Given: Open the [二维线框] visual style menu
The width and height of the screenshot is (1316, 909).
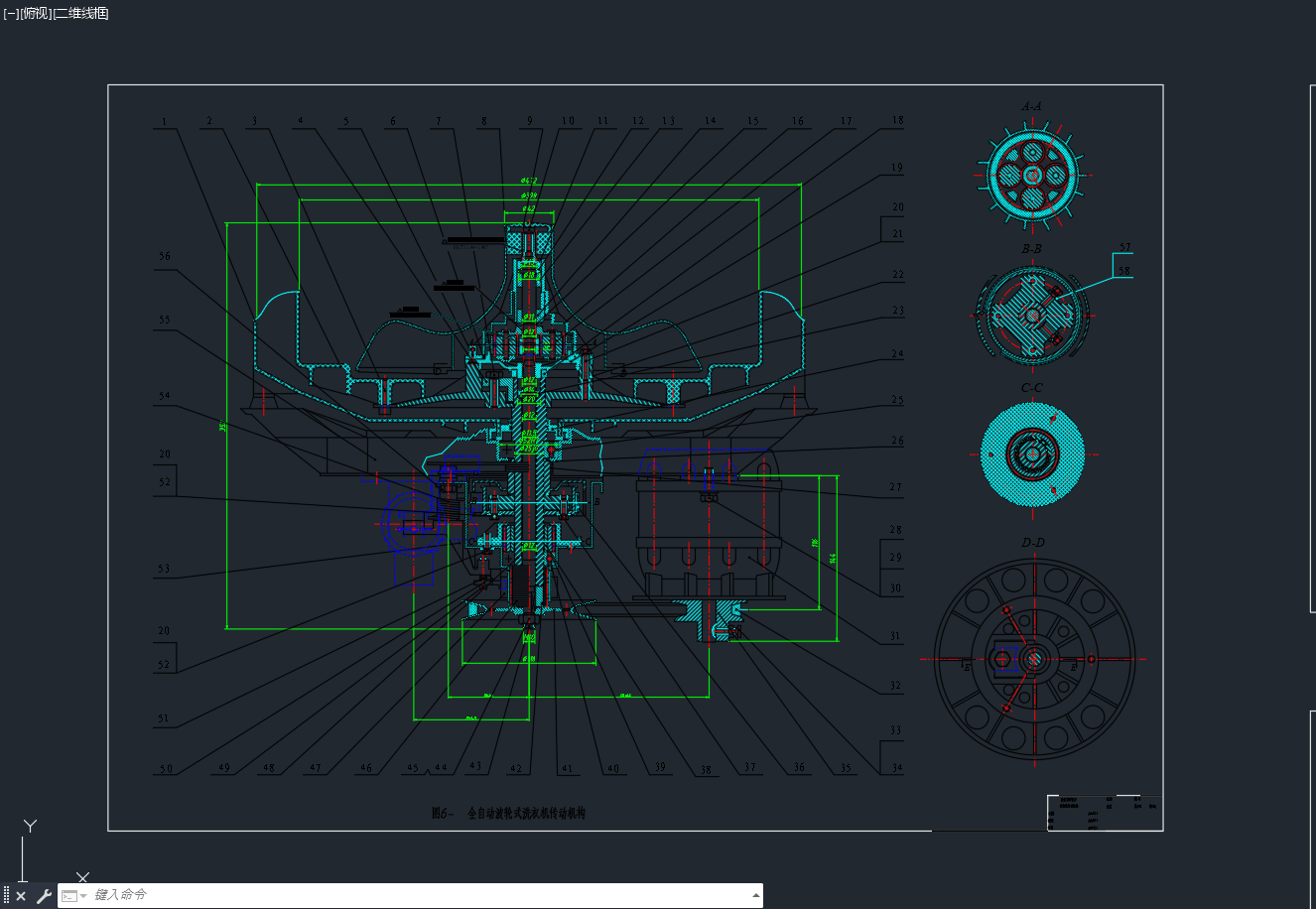Looking at the screenshot, I should click(80, 13).
